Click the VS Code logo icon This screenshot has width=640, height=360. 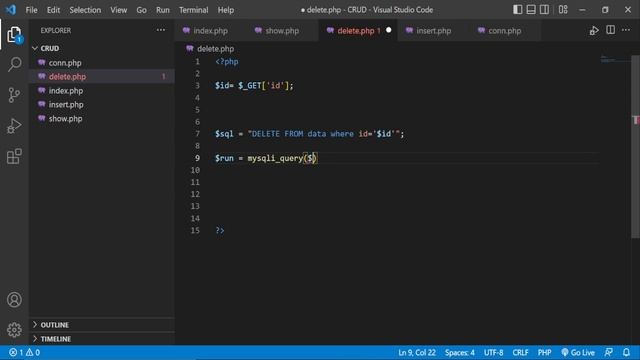[x=11, y=9]
